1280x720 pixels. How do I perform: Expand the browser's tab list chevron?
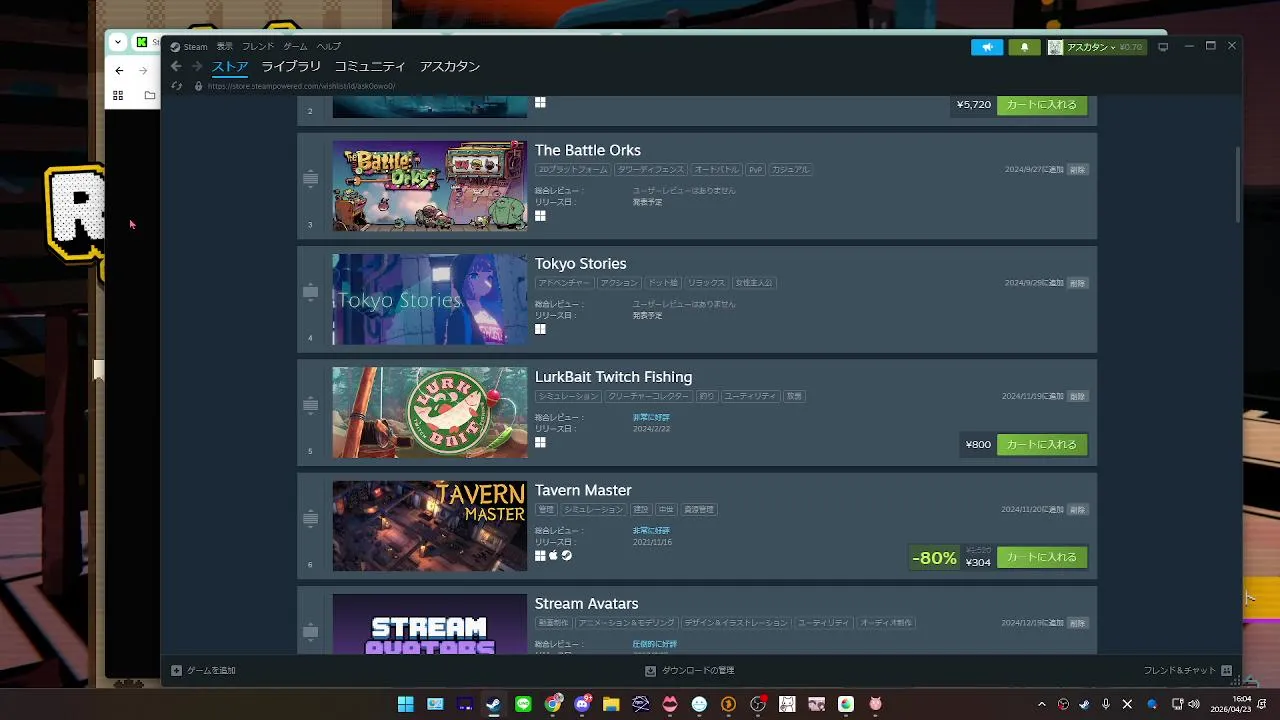coord(118,42)
